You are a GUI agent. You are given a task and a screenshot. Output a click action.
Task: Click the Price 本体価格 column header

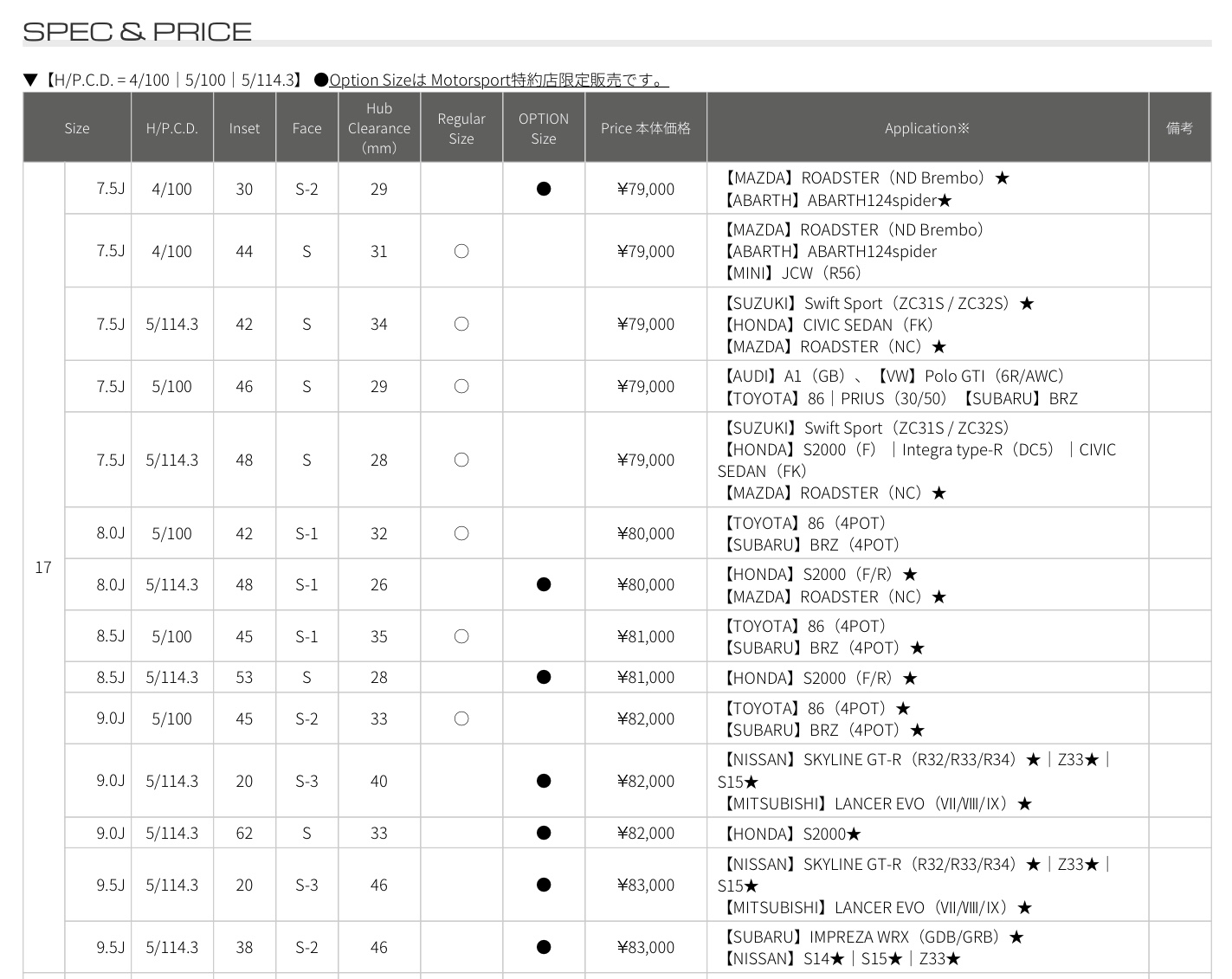(x=646, y=128)
